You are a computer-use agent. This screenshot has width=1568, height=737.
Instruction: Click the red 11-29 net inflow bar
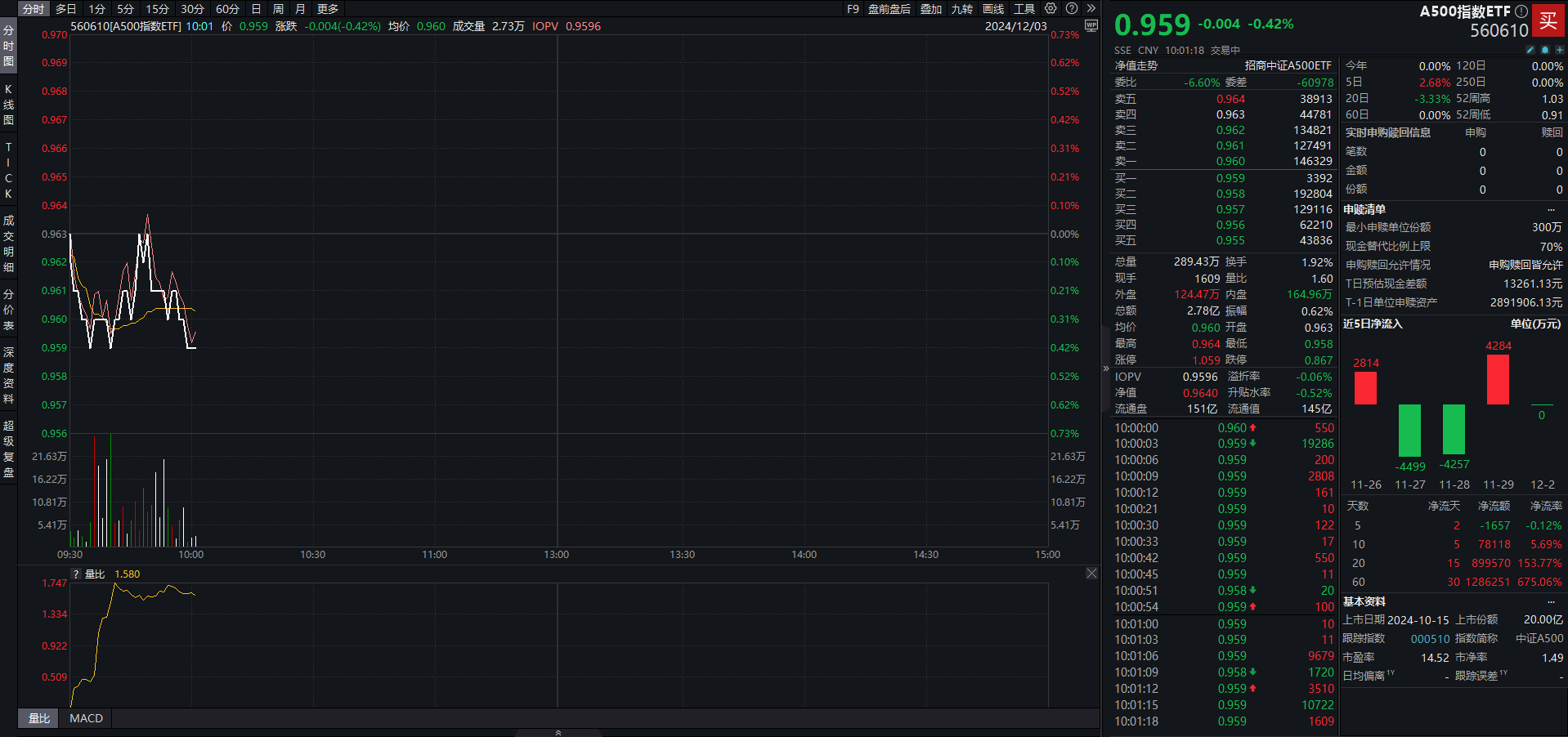coord(1498,380)
